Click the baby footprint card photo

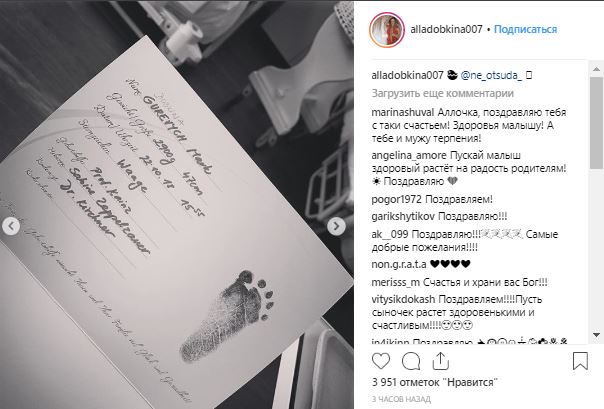click(177, 204)
